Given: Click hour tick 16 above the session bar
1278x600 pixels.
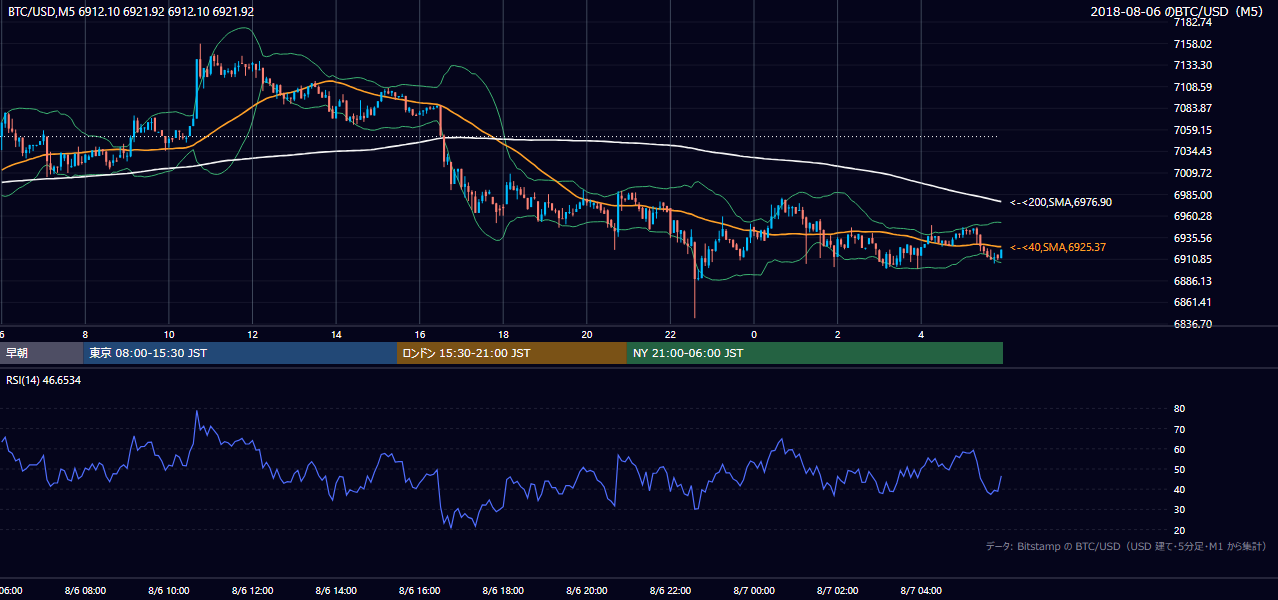Looking at the screenshot, I should coord(420,334).
